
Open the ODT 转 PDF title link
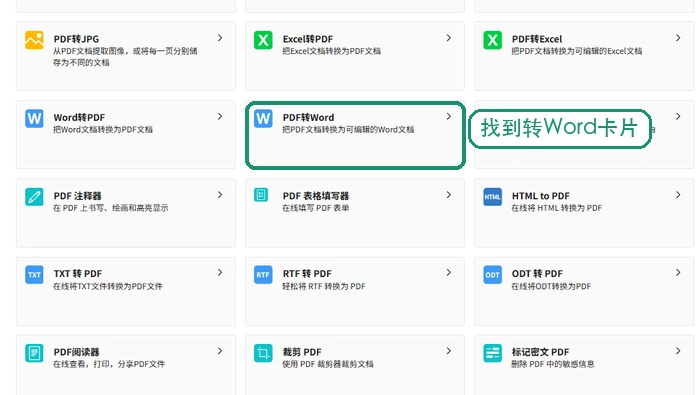tap(537, 274)
